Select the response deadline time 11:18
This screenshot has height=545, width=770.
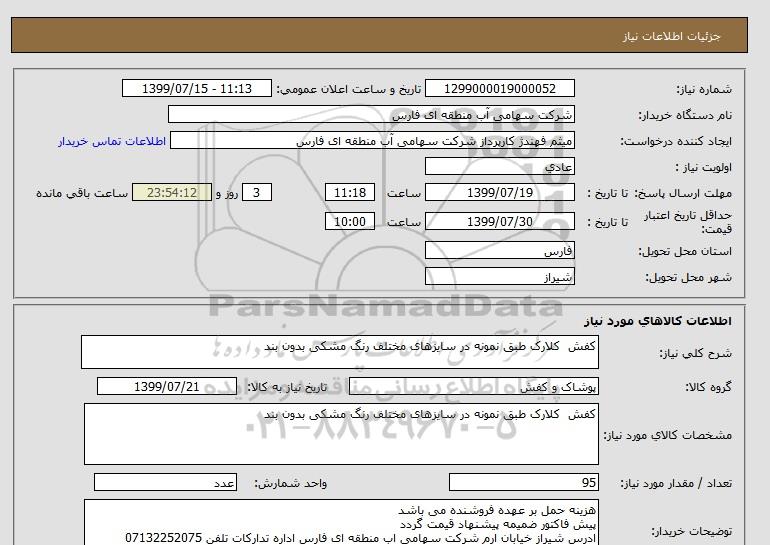pyautogui.click(x=350, y=192)
